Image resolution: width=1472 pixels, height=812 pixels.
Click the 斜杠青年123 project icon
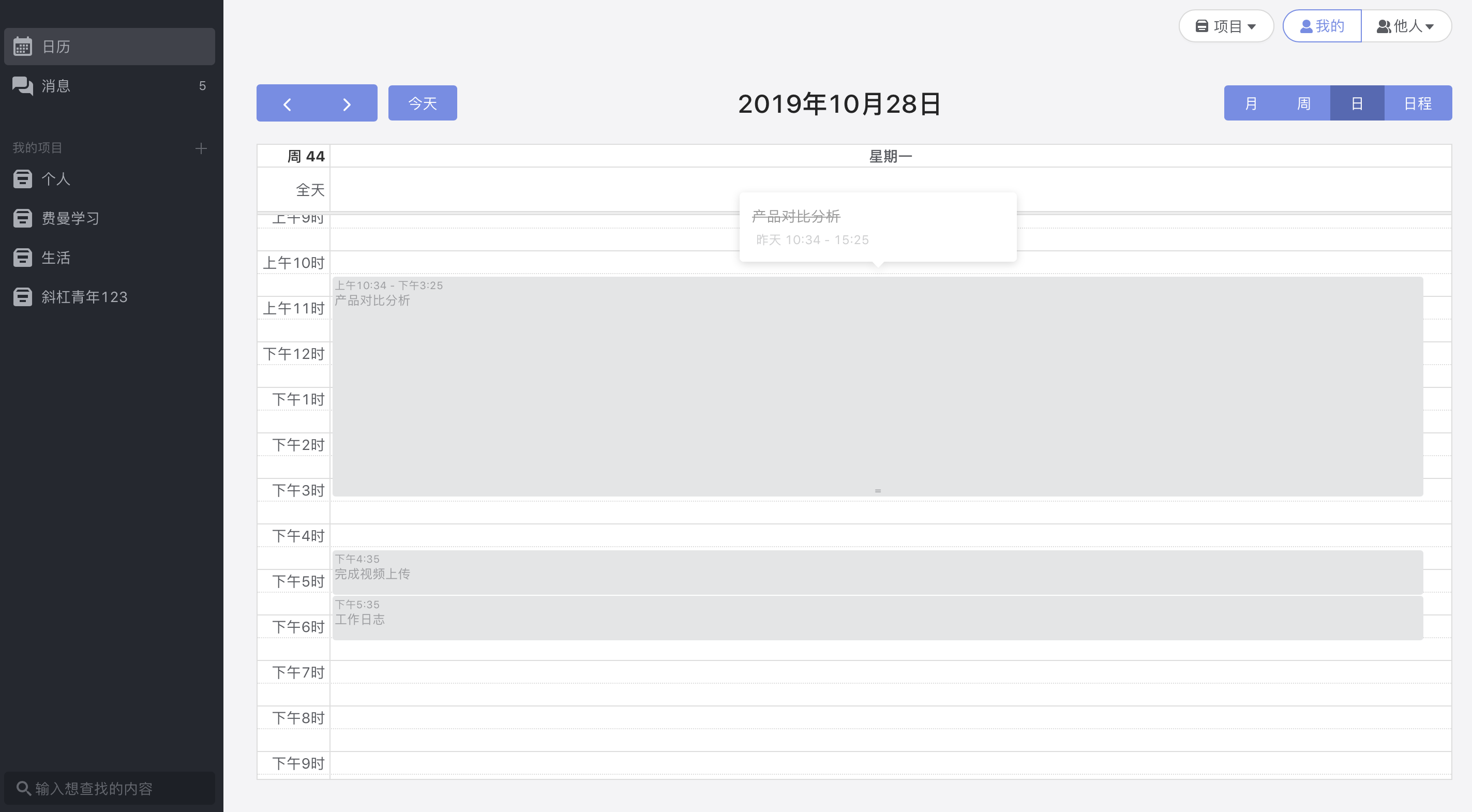(22, 297)
